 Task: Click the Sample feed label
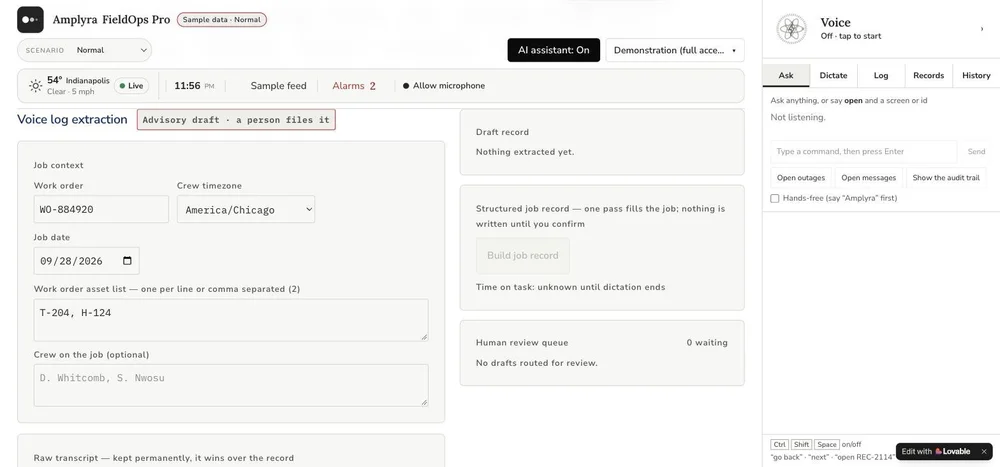pos(278,85)
